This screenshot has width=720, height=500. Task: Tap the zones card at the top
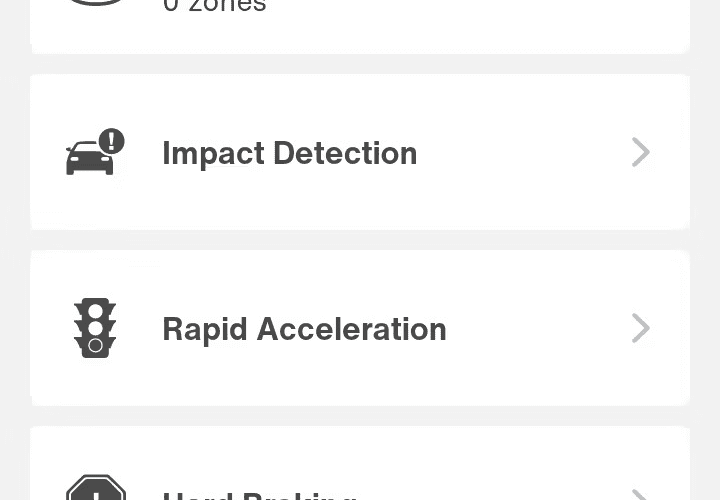coord(360,27)
